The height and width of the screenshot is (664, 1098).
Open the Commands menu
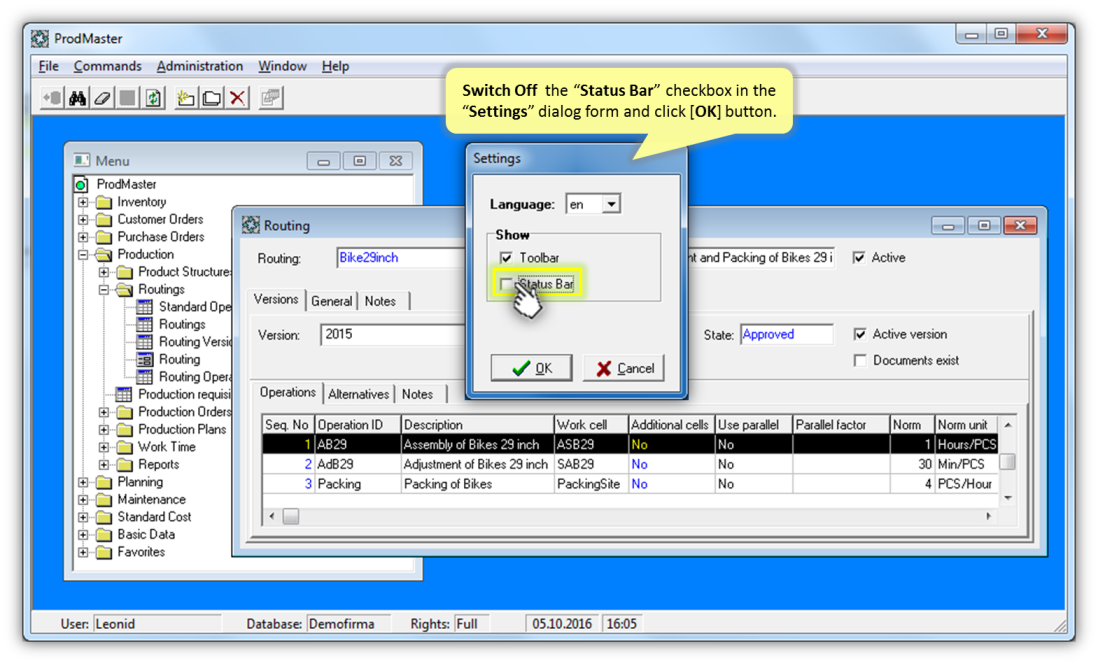click(107, 66)
